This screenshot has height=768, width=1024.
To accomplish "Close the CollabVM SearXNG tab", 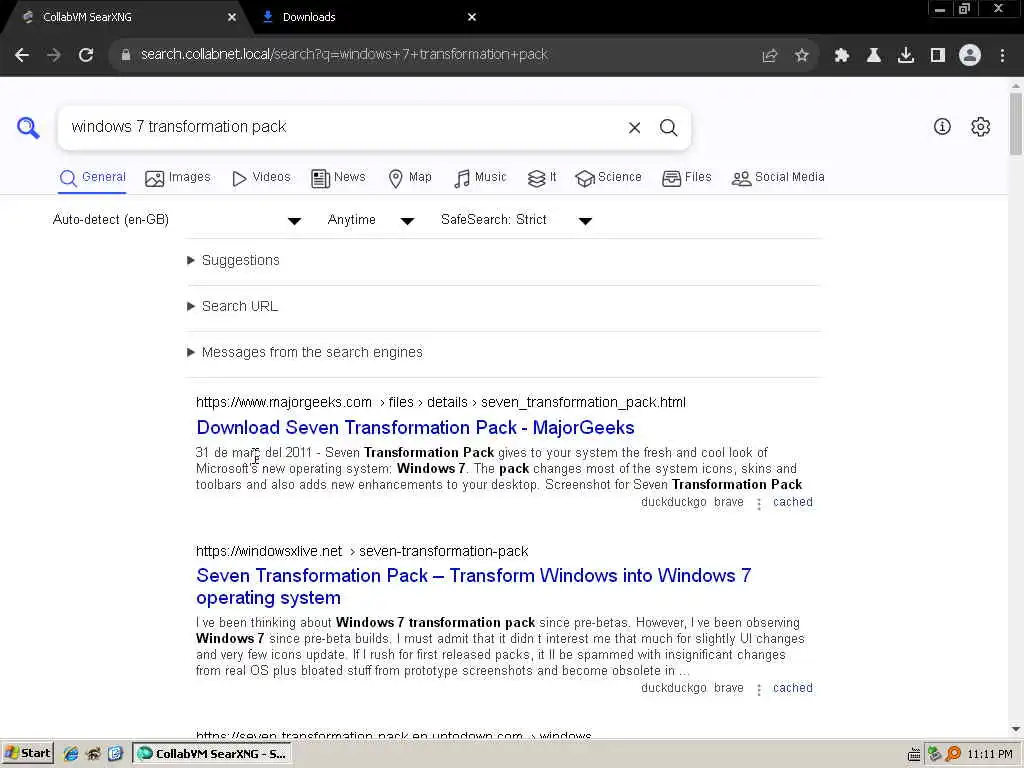I will [x=232, y=17].
